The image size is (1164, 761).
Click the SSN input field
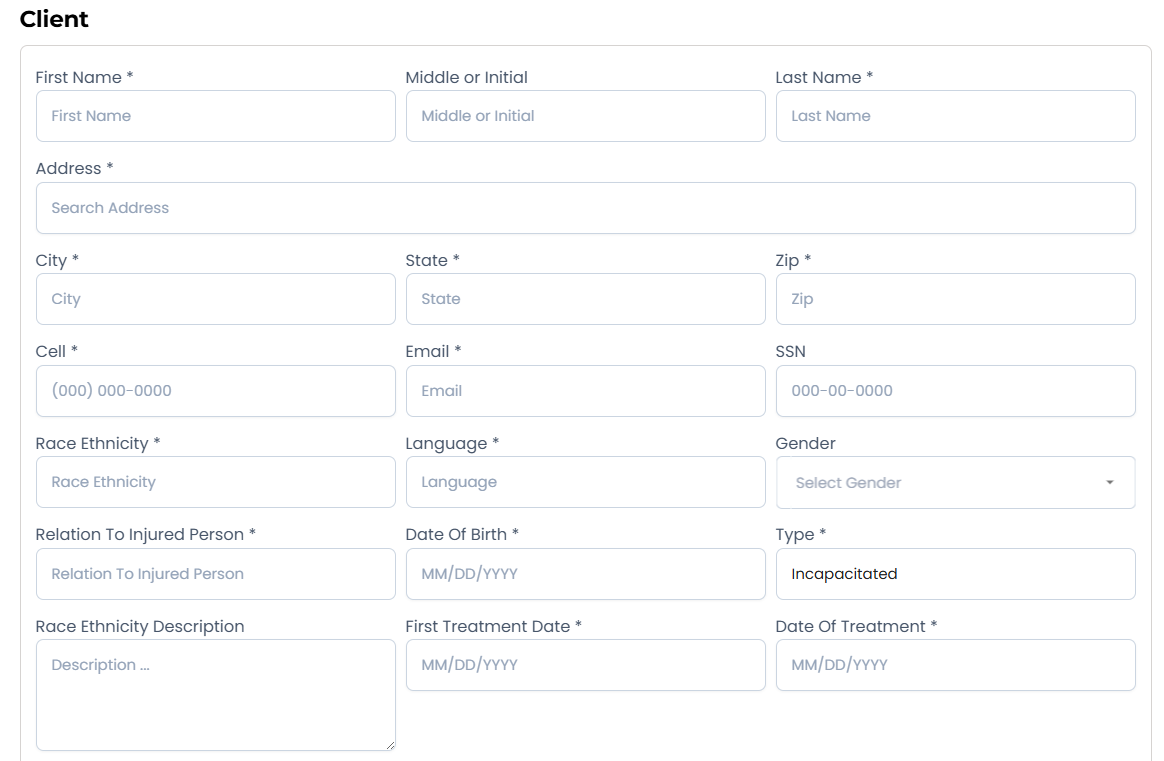click(955, 391)
